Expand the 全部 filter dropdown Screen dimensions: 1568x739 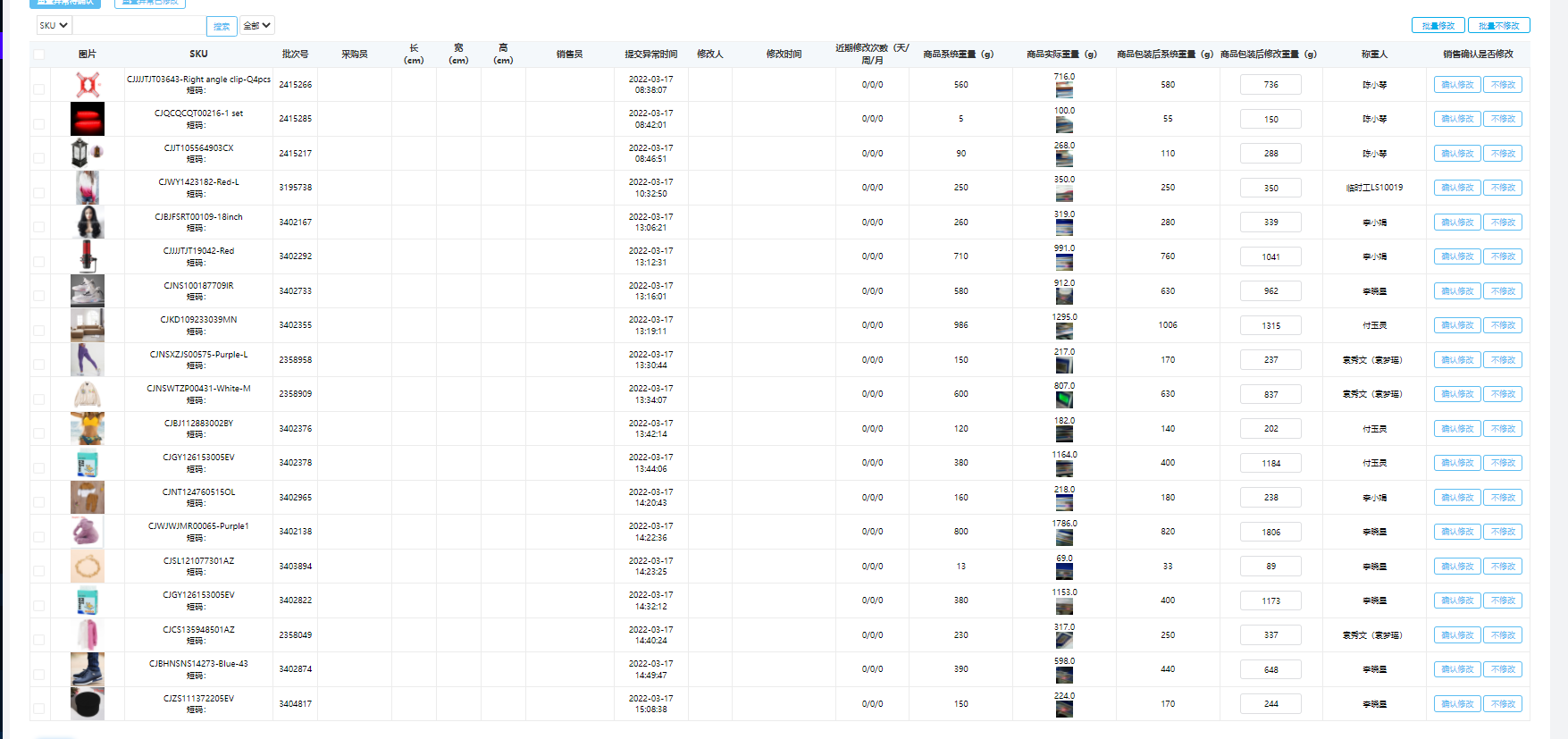pyautogui.click(x=256, y=26)
